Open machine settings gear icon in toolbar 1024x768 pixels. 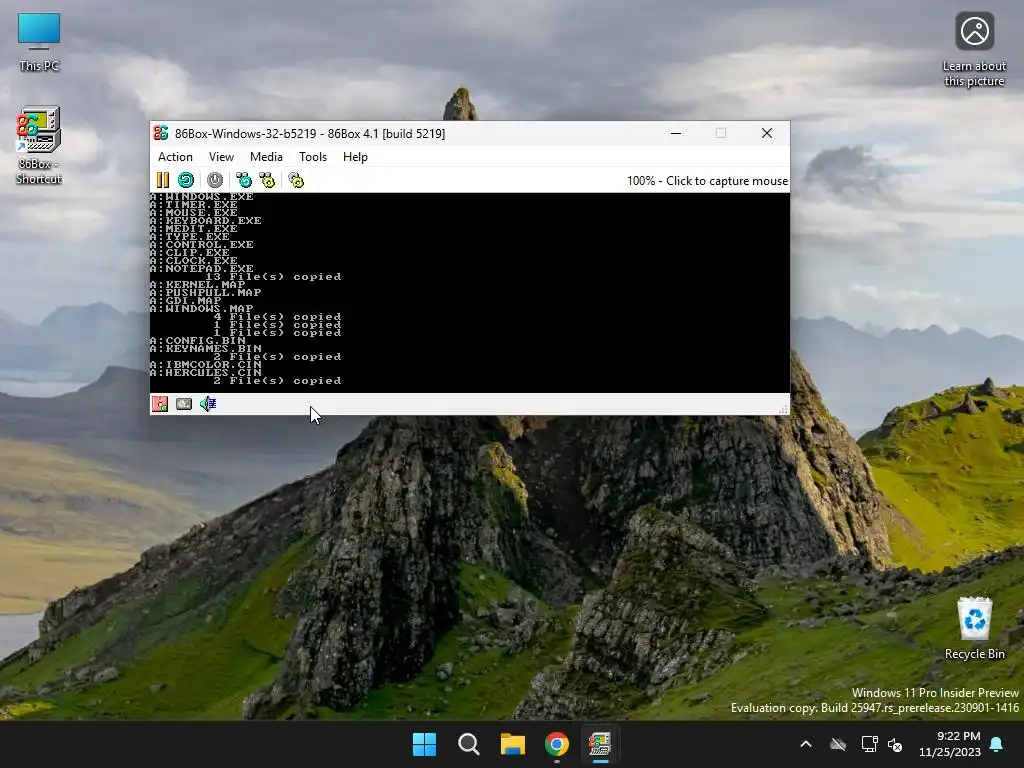tap(296, 180)
